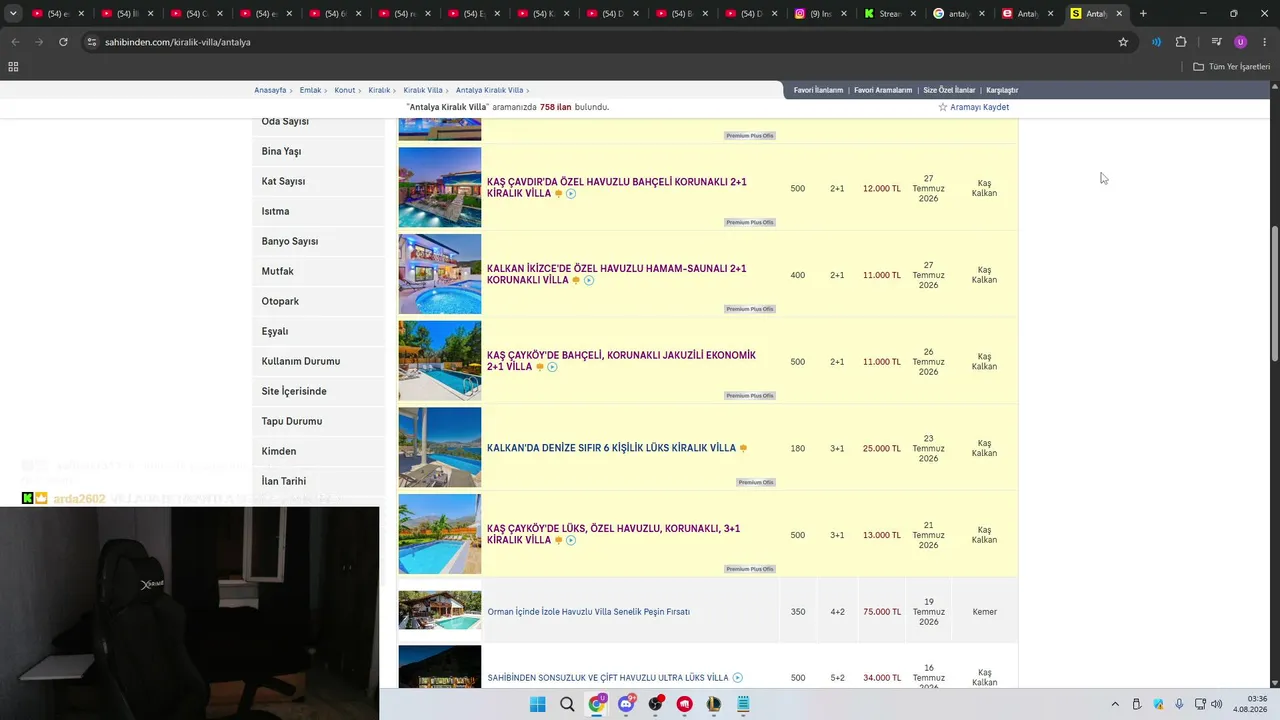Show hidden system tray icons
The image size is (1280, 720).
[x=1115, y=704]
